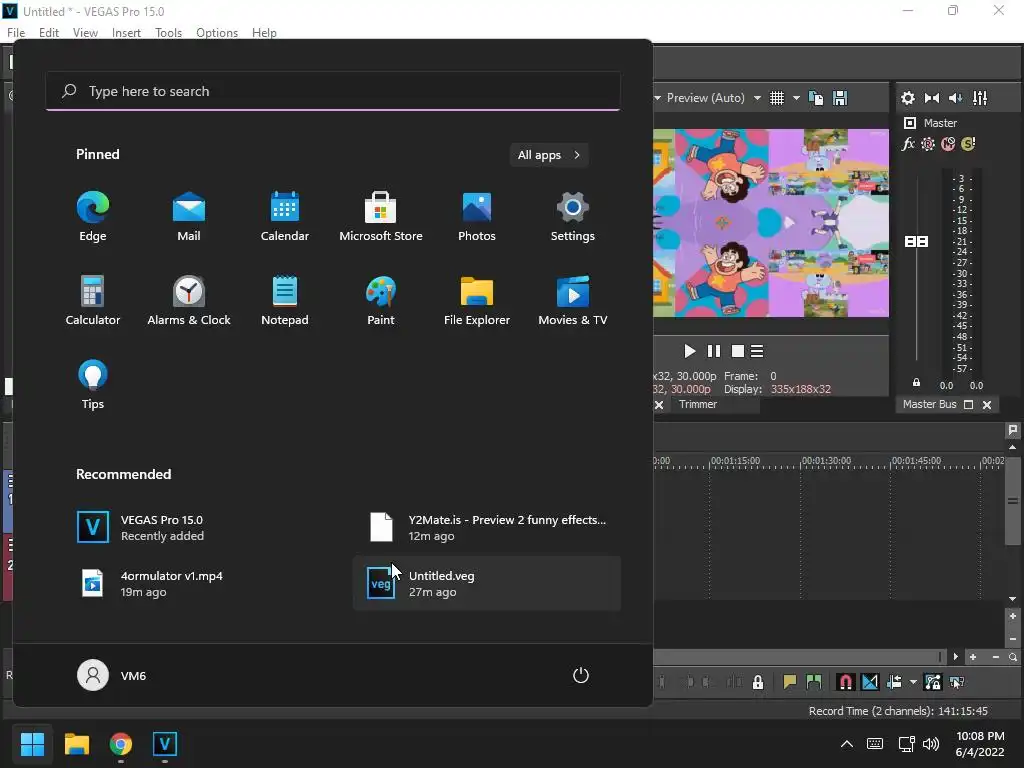Open the Tools menu

pyautogui.click(x=168, y=33)
